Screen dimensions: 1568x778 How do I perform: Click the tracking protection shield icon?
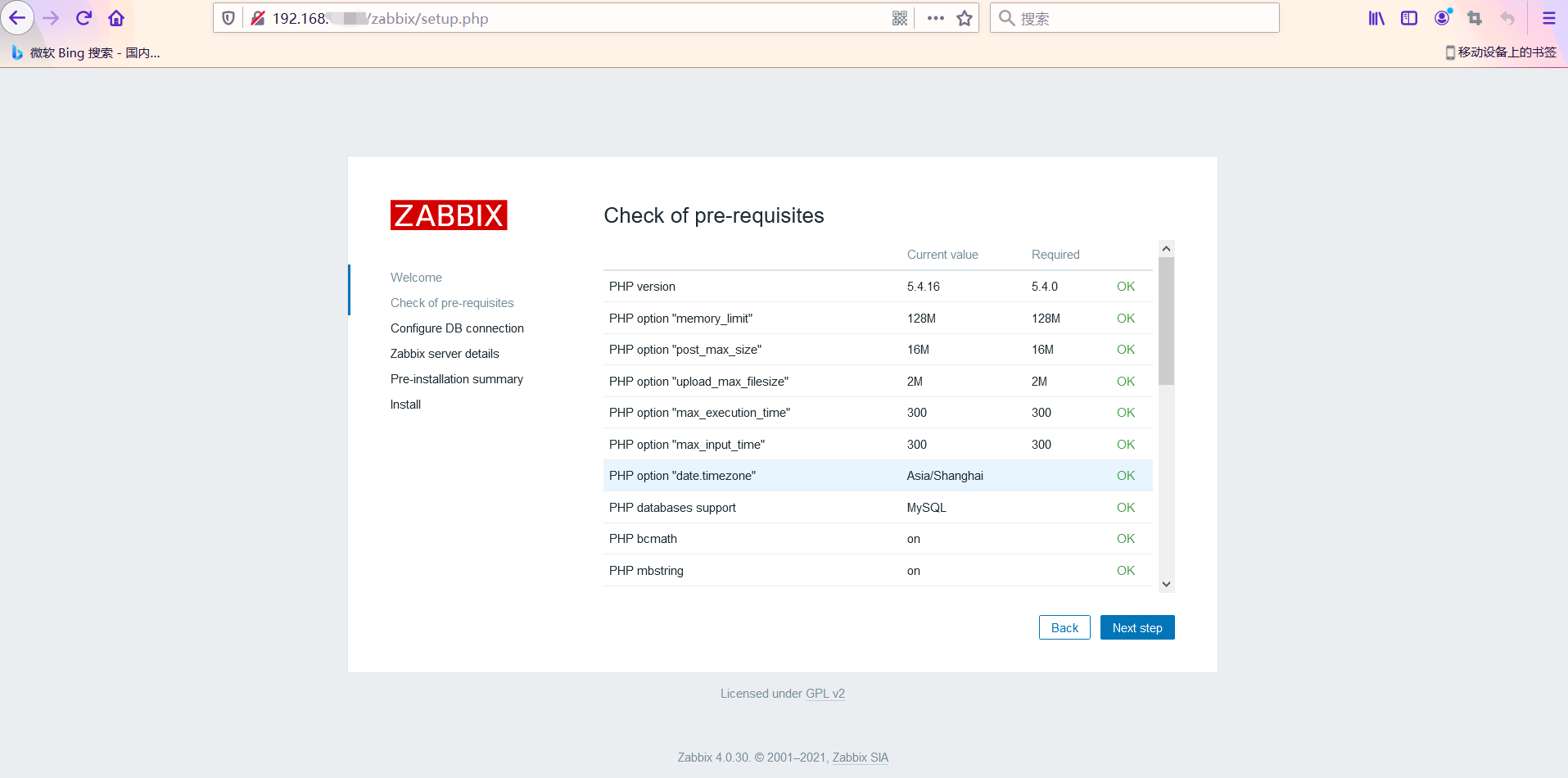click(228, 17)
